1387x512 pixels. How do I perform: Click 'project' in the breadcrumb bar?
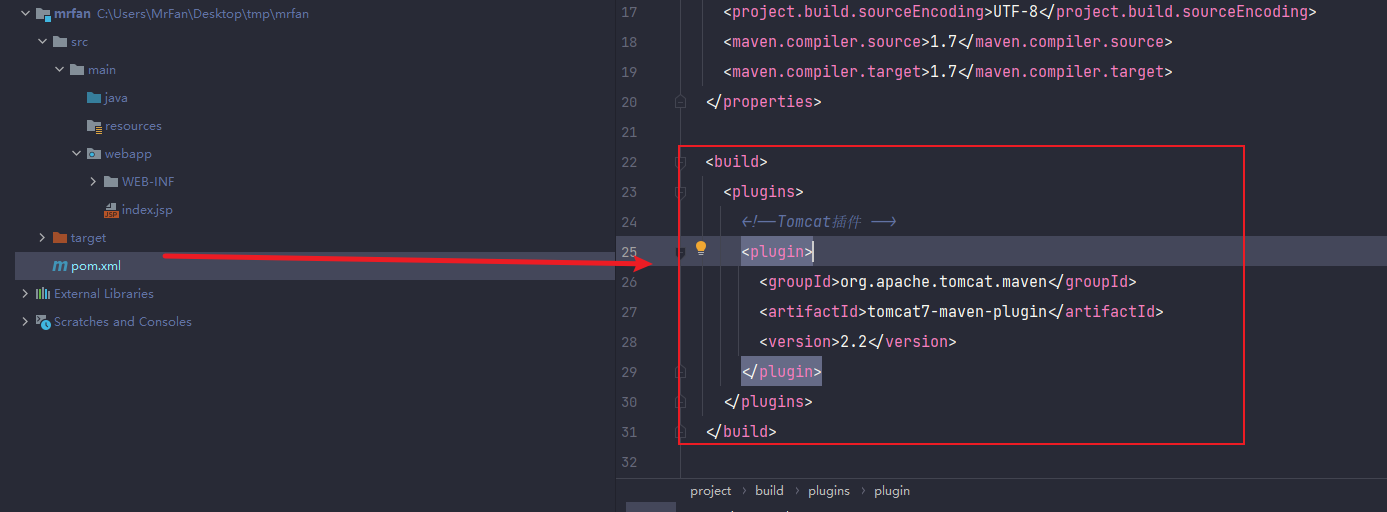711,491
